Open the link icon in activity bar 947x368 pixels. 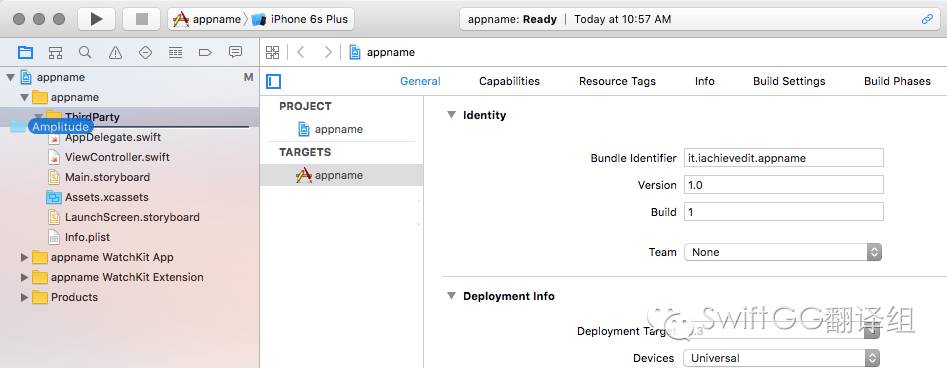[x=927, y=19]
